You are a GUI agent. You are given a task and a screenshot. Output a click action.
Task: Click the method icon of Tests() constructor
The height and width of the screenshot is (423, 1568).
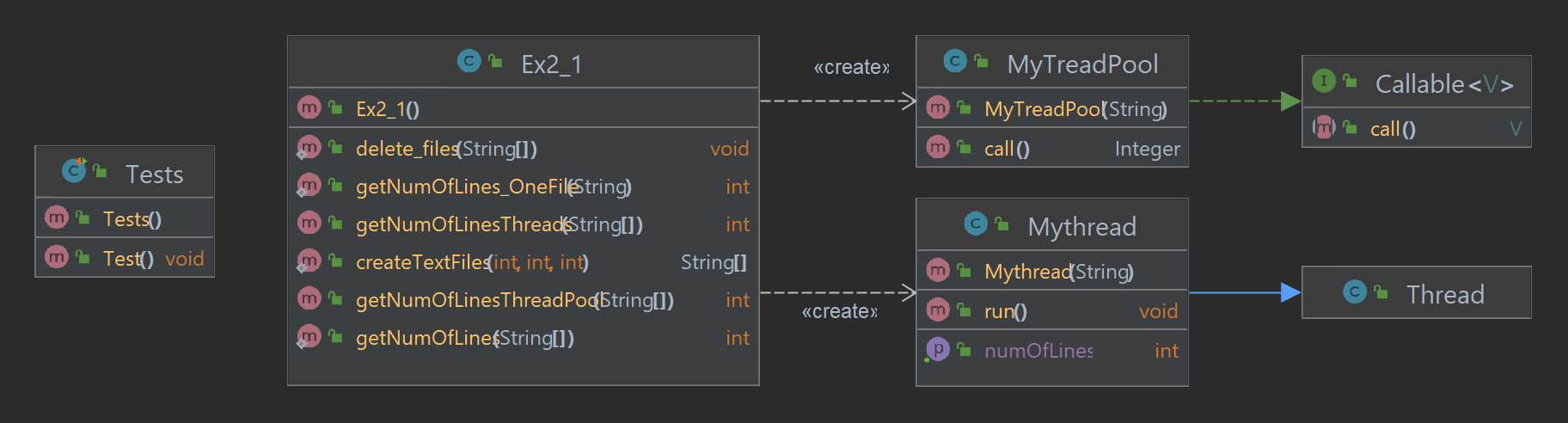pos(57,218)
